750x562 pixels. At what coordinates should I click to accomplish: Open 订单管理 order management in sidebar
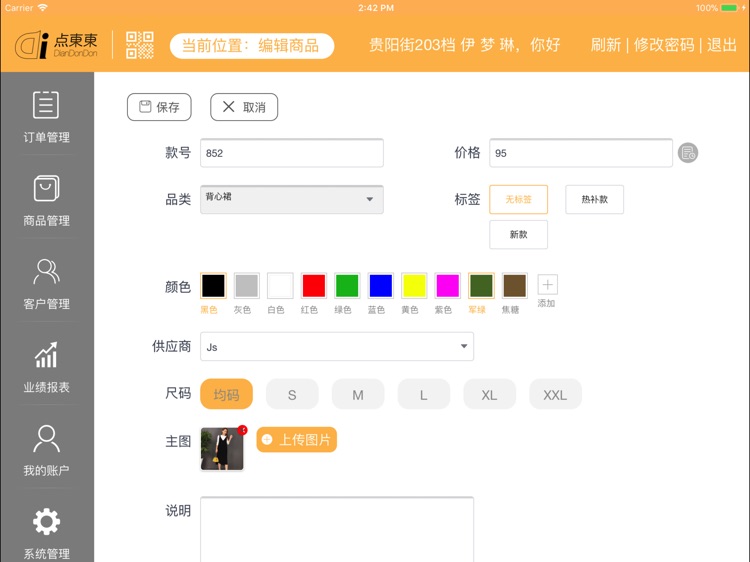click(46, 117)
